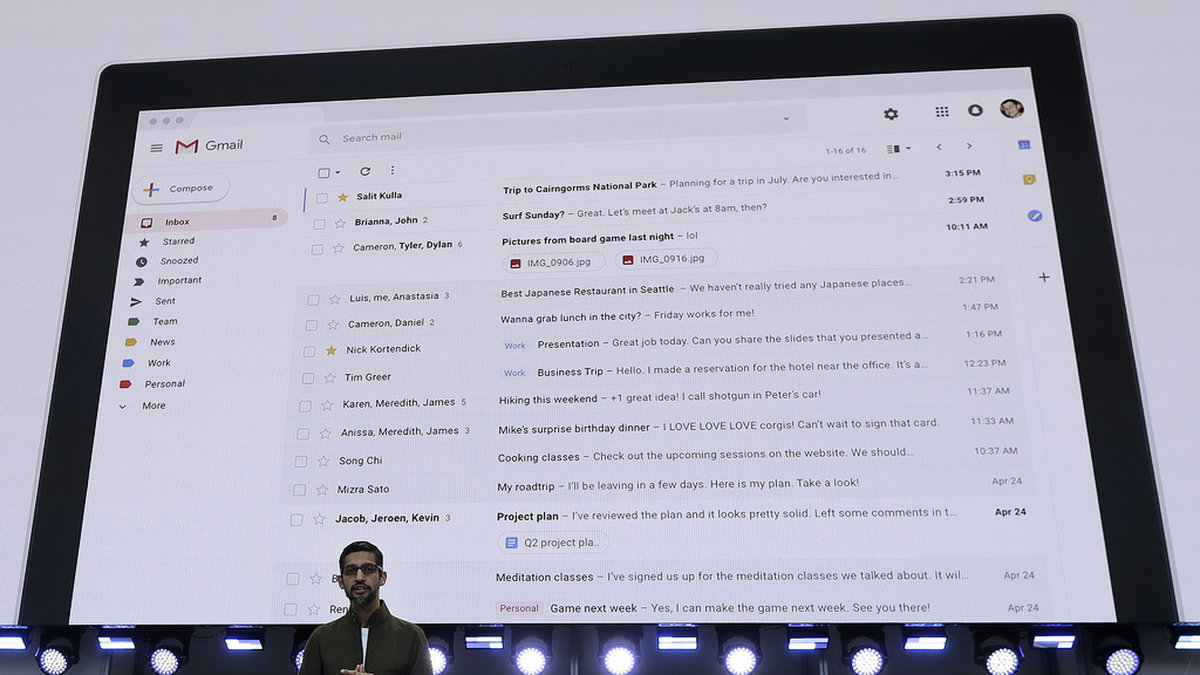This screenshot has height=675, width=1200.
Task: Select the Tim Greer email checkbox
Action: (x=307, y=378)
